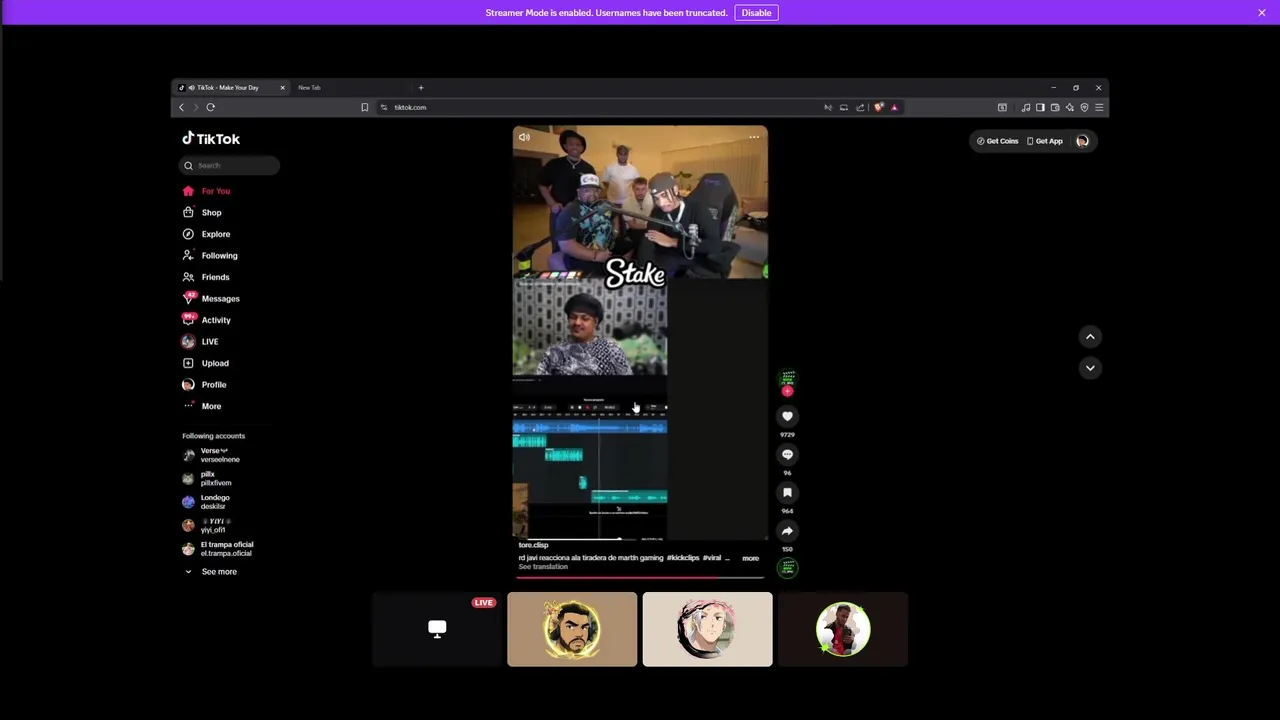
Task: Go to the previous video with the up arrow
Action: [1090, 337]
